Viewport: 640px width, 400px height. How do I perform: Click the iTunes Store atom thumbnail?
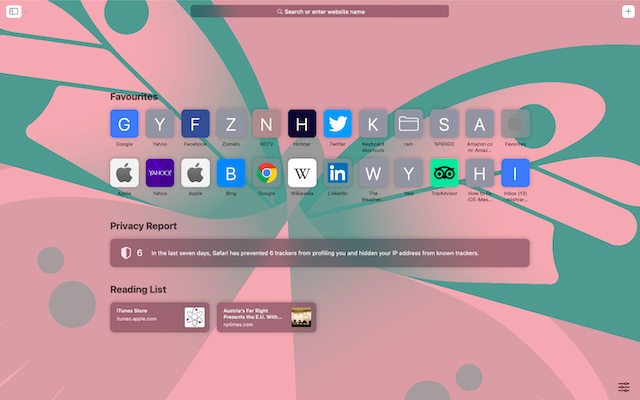click(195, 317)
